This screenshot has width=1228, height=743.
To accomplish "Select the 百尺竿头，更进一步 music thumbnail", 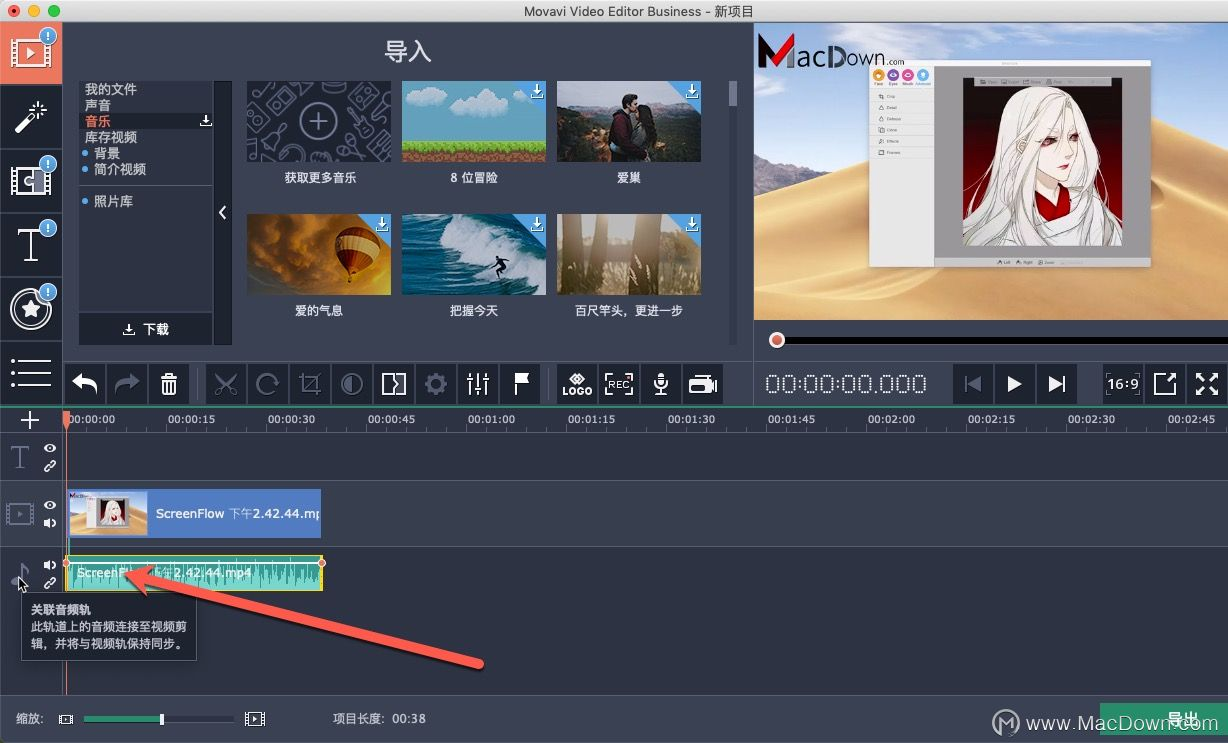I will (629, 254).
